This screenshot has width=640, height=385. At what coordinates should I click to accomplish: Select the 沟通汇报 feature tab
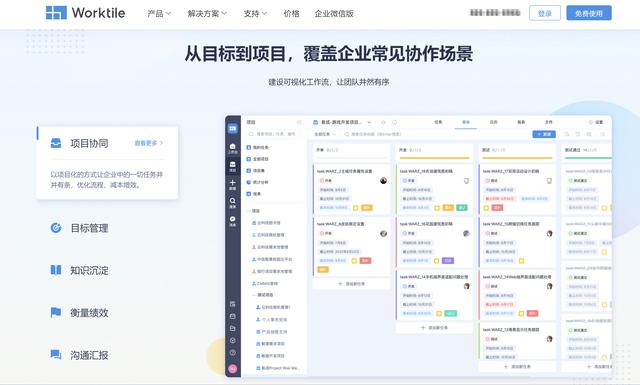[x=80, y=355]
